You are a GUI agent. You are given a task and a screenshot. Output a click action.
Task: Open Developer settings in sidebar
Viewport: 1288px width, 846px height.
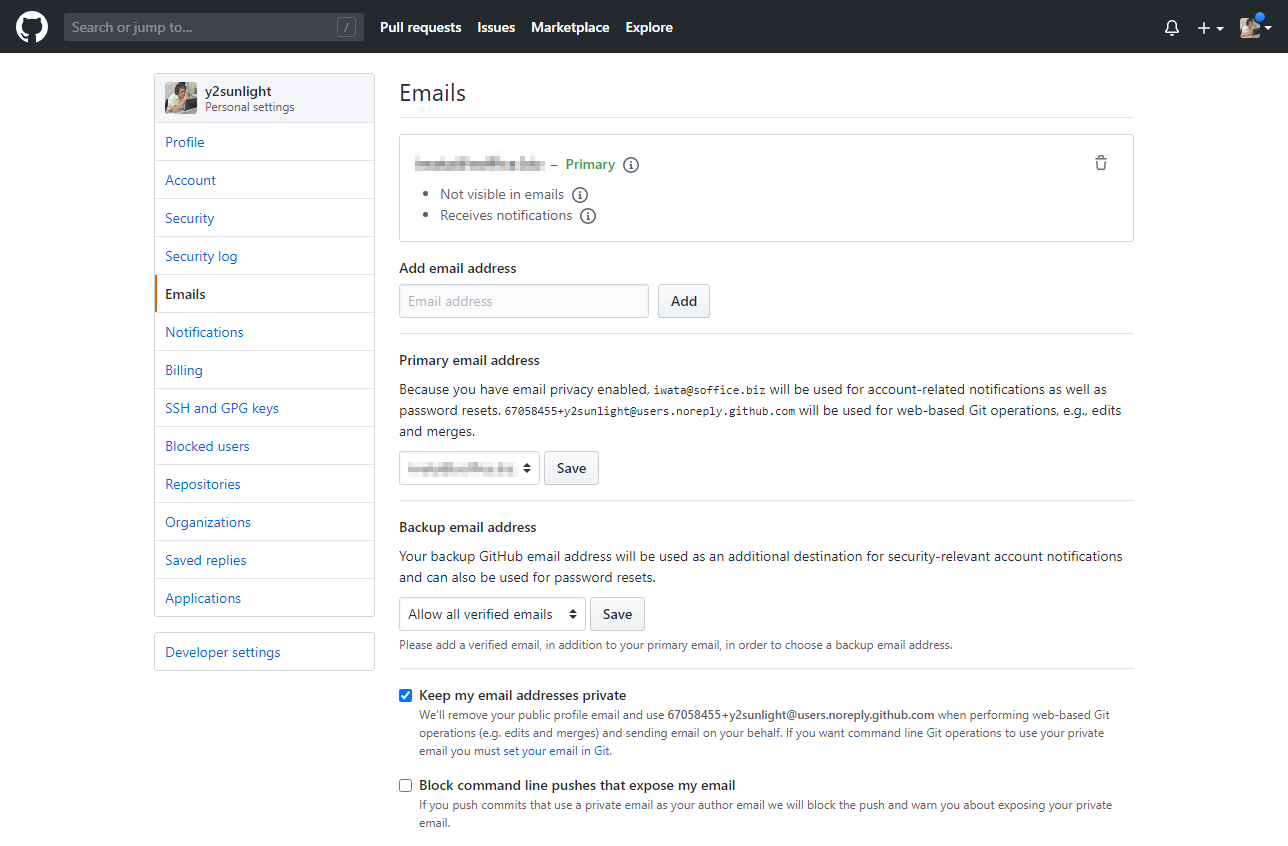[x=223, y=652]
